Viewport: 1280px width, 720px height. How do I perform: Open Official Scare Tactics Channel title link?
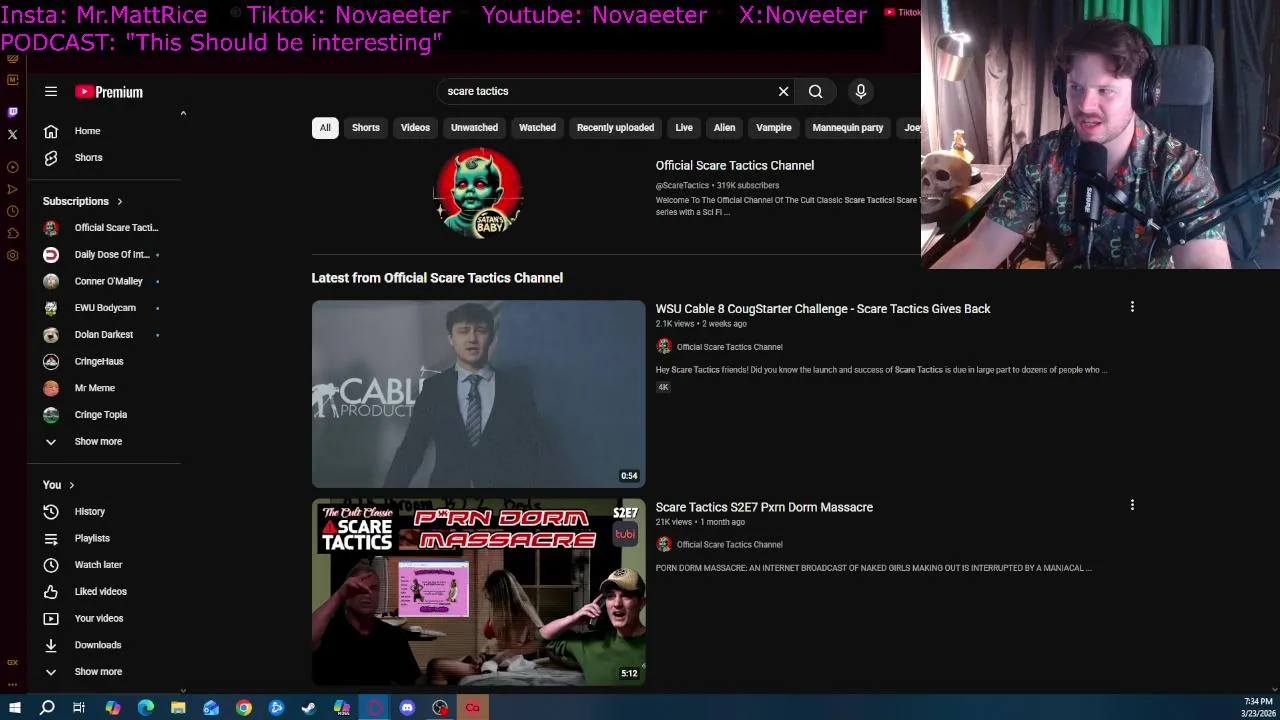click(x=735, y=166)
